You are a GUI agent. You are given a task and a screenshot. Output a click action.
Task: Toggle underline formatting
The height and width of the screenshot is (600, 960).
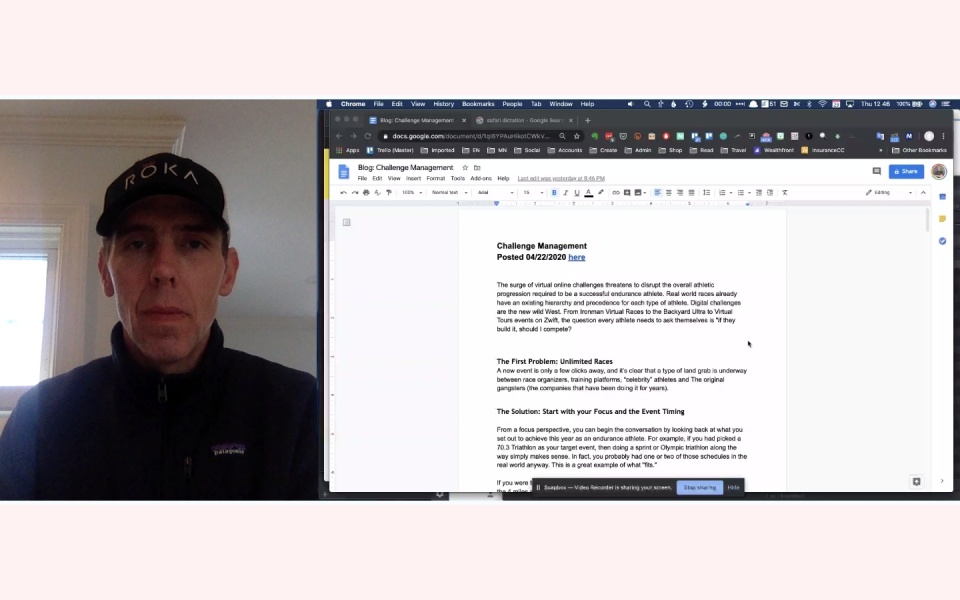[577, 193]
